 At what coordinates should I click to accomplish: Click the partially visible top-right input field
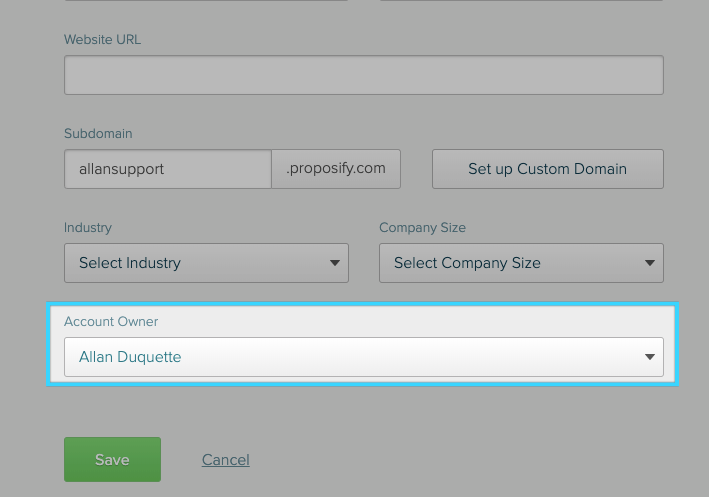521,1
